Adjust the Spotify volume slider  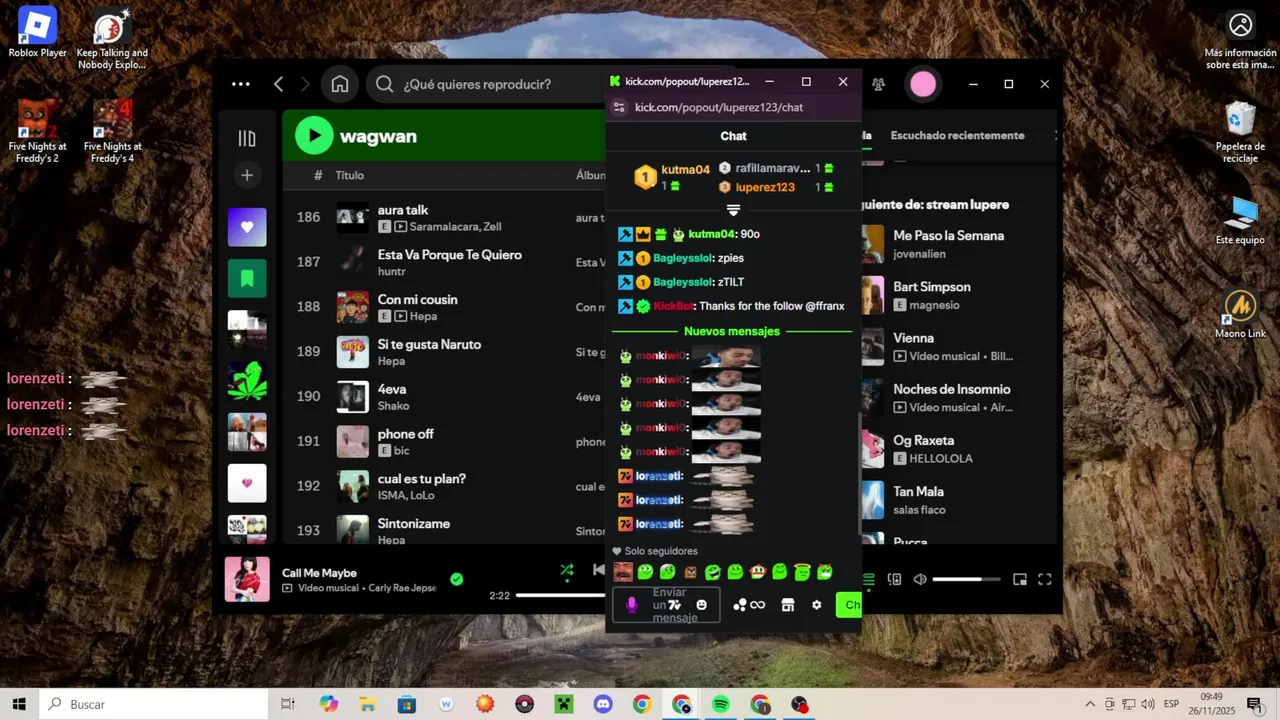[x=966, y=579]
